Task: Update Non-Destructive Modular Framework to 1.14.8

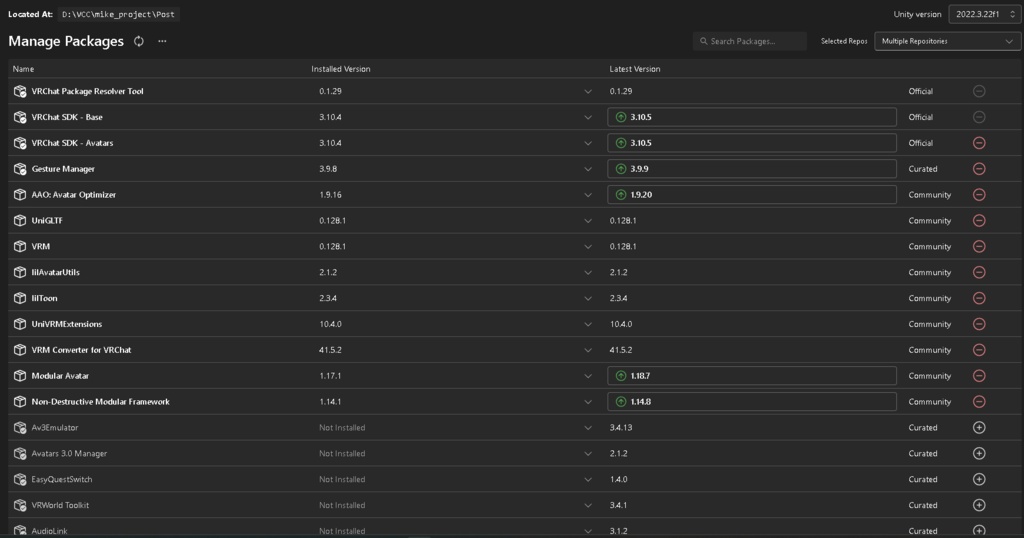Action: tap(752, 402)
